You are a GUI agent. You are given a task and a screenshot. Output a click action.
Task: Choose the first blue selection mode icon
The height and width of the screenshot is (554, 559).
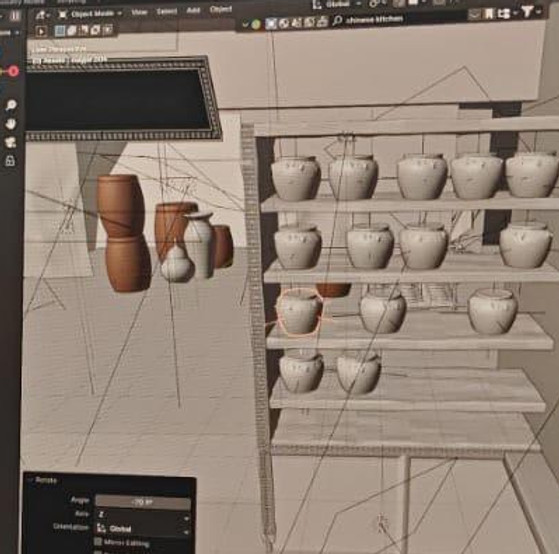60,31
